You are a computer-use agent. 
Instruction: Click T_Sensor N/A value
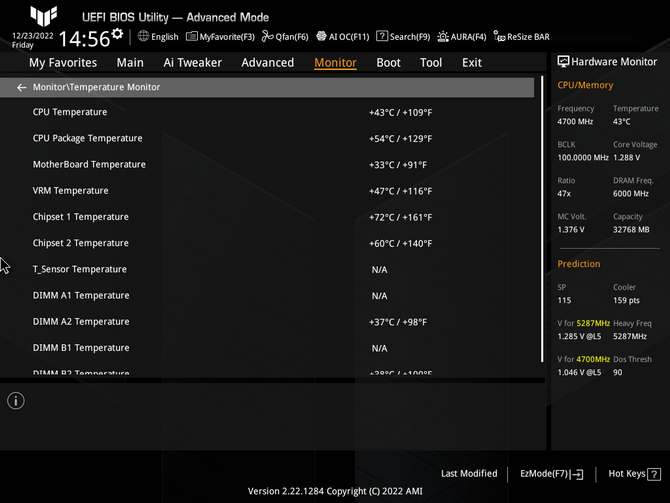click(x=379, y=270)
